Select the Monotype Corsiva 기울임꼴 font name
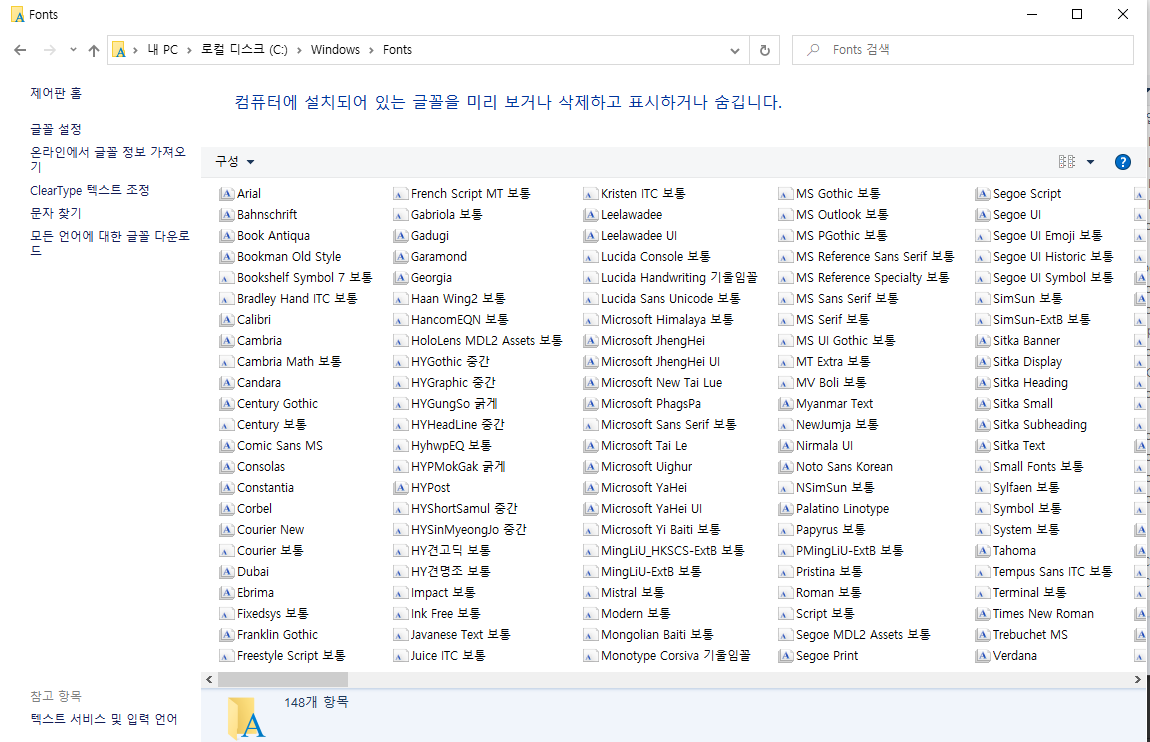Viewport: 1150px width, 742px height. point(675,655)
